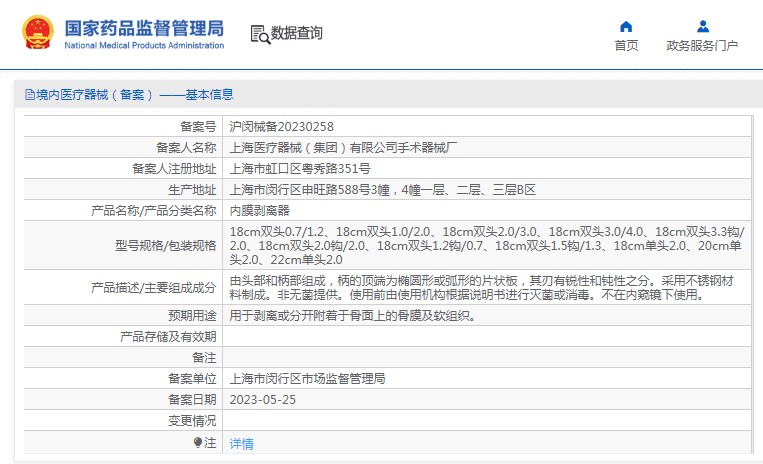This screenshot has width=763, height=464.
Task: Select 上海市闵行区市场监督管理局 value
Action: (x=307, y=378)
